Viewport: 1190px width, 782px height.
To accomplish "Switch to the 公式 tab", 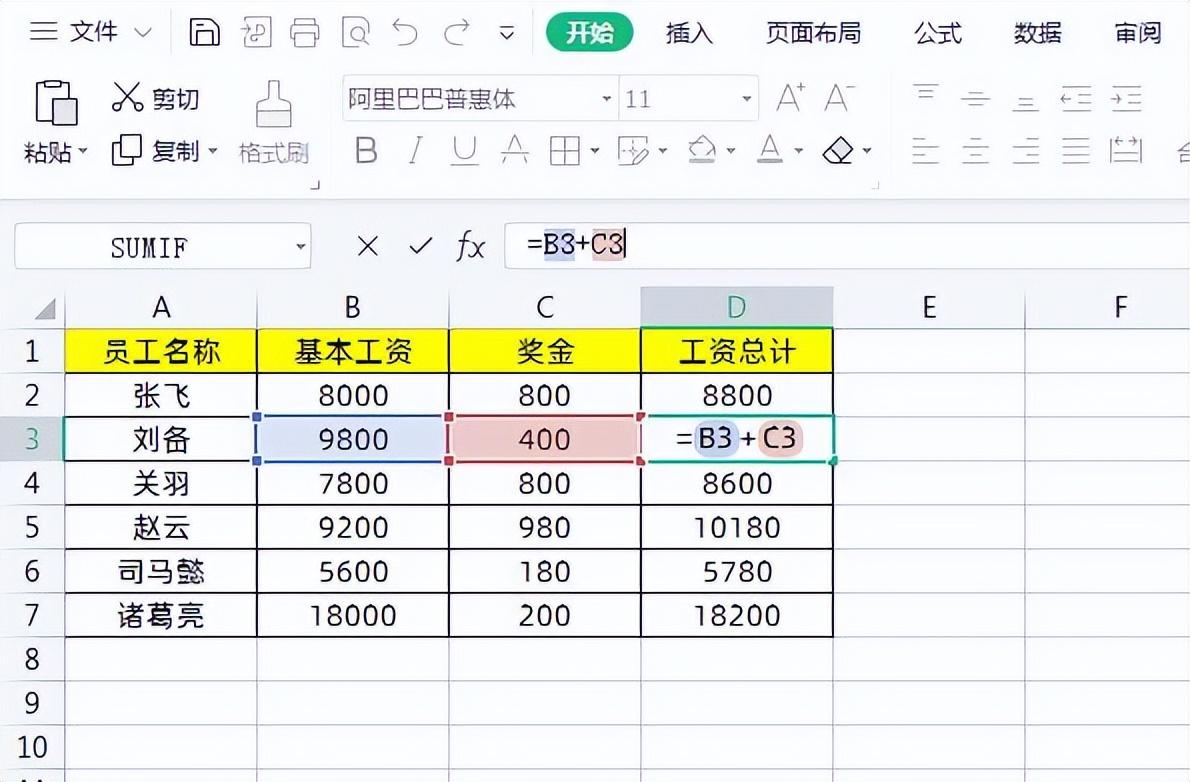I will coord(938,33).
